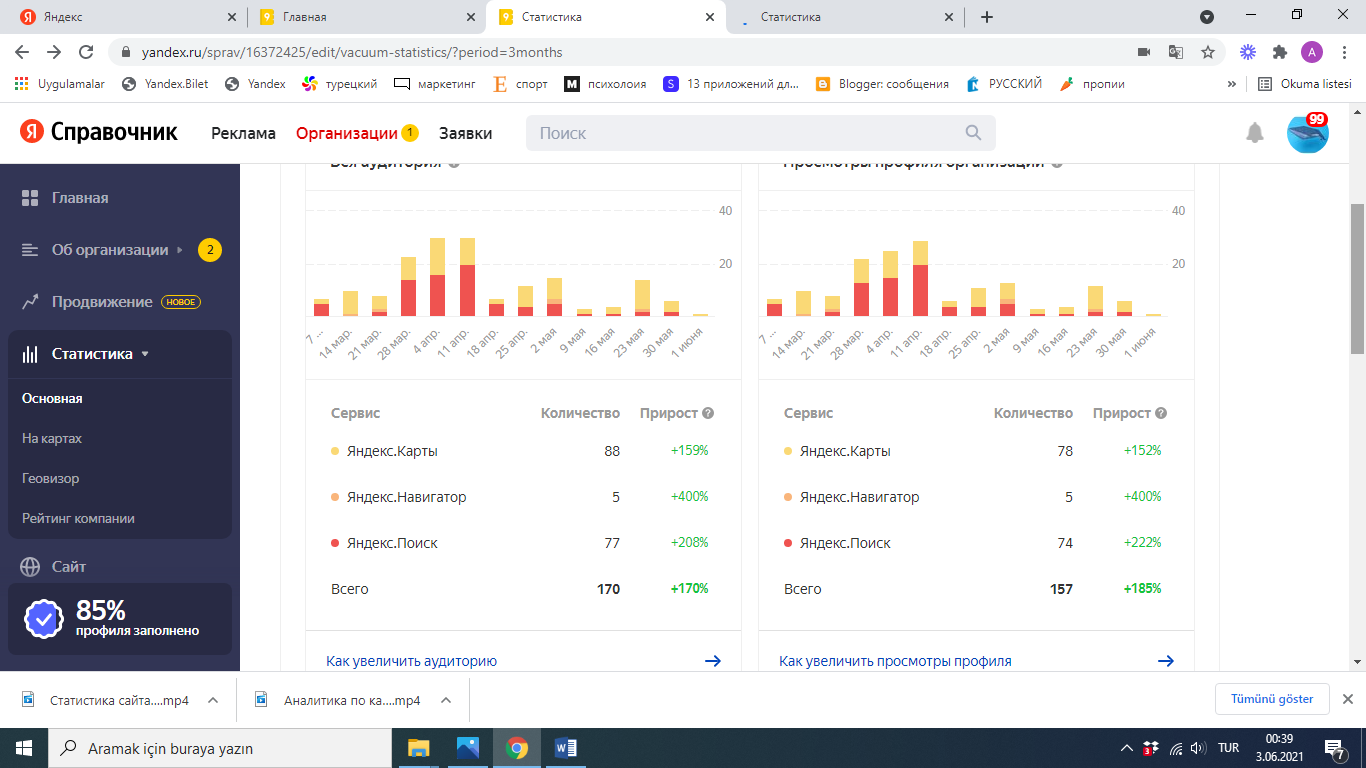
Task: Open Реклама in the top menu
Action: click(x=243, y=133)
